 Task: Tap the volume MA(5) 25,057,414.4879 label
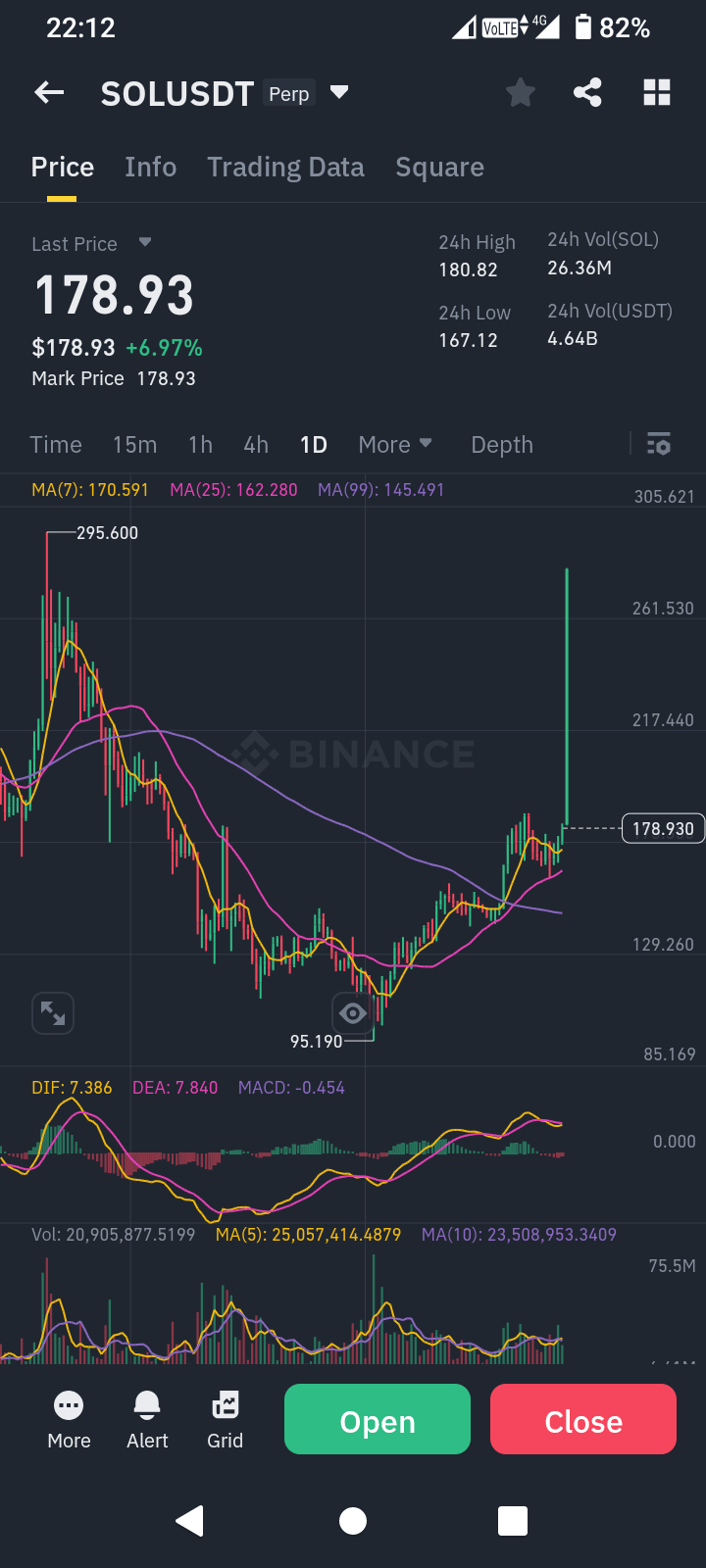point(308,1235)
